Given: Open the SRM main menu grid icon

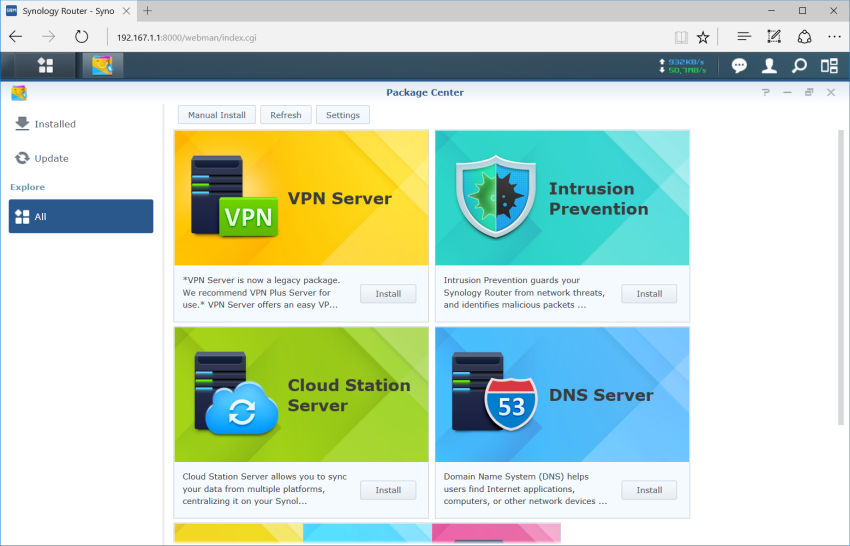Looking at the screenshot, I should point(46,66).
